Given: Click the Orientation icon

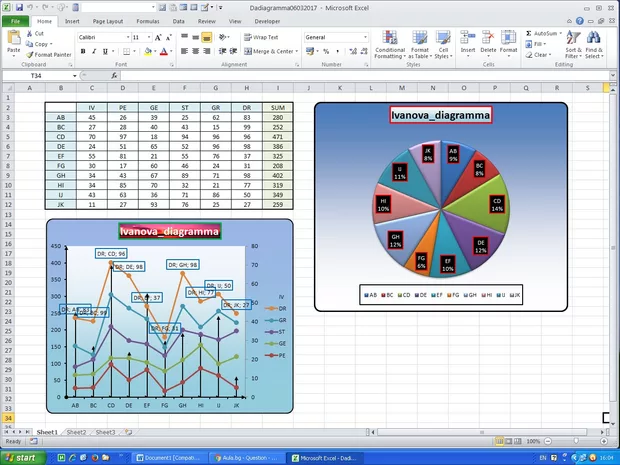Looking at the screenshot, I should pos(223,38).
